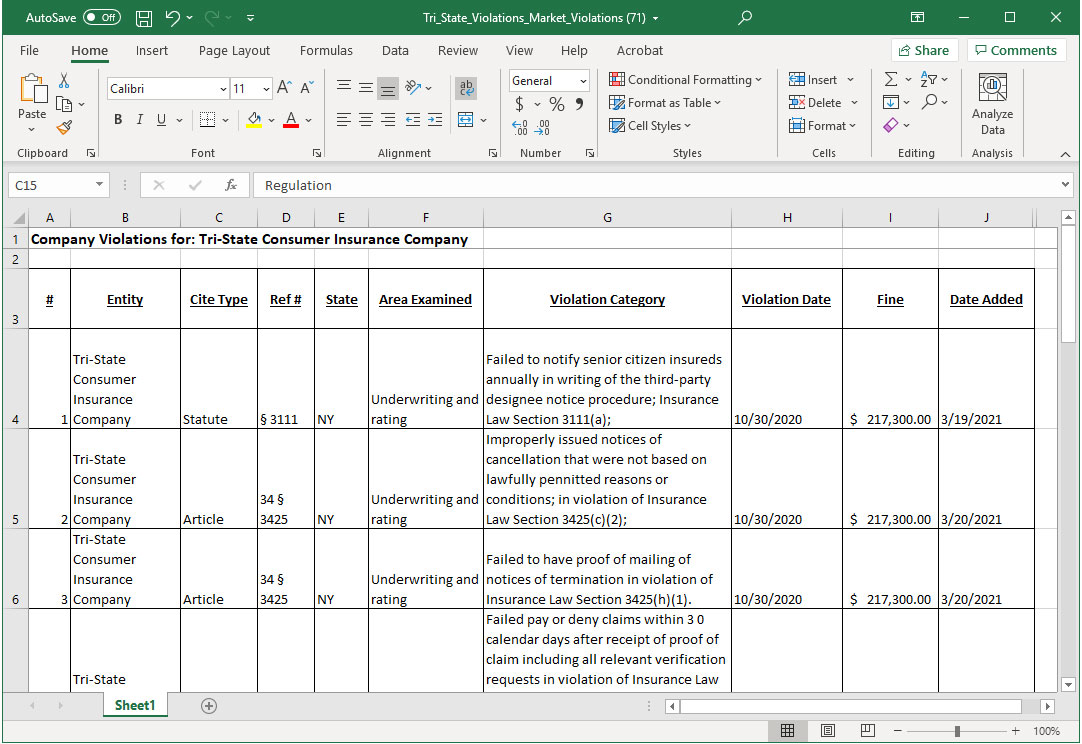This screenshot has height=744, width=1082.
Task: Open the font size 11 dropdown
Action: click(266, 89)
